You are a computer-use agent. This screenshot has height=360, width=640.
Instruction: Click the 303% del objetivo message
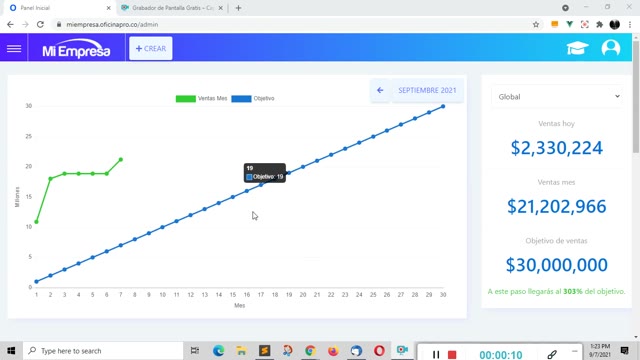pyautogui.click(x=556, y=291)
